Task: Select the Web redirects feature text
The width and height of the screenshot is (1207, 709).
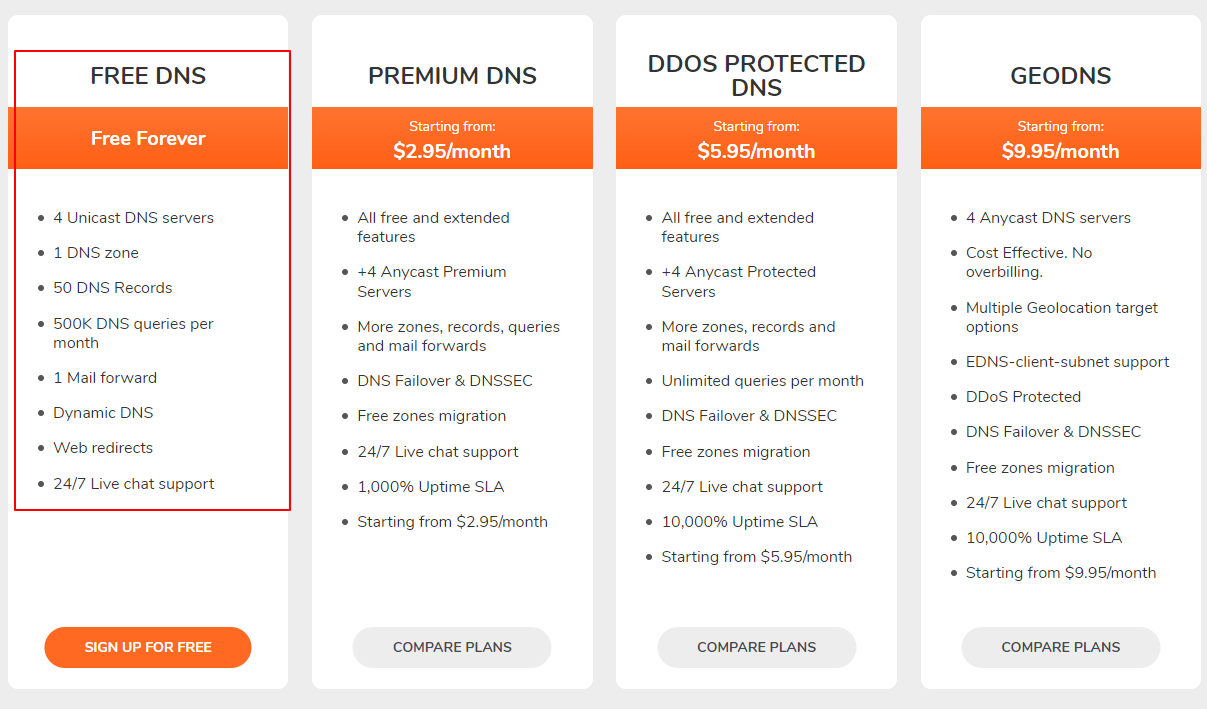Action: point(103,448)
